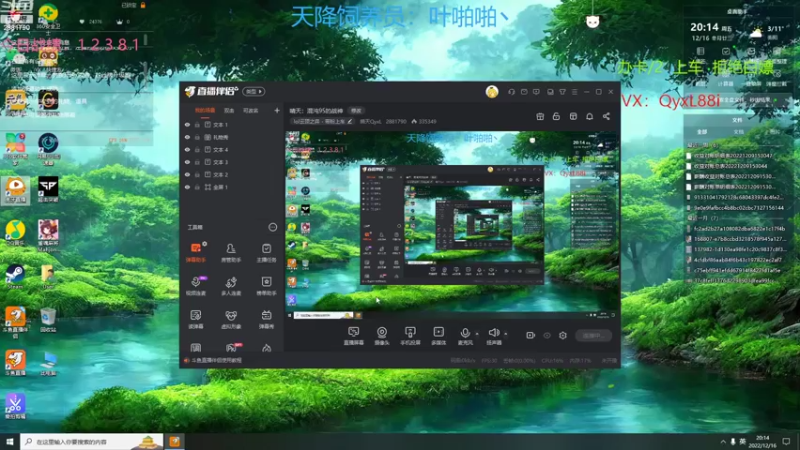Image resolution: width=800 pixels, height=450 pixels.
Task: Select the 文本 3 layer row
Action: coord(232,162)
